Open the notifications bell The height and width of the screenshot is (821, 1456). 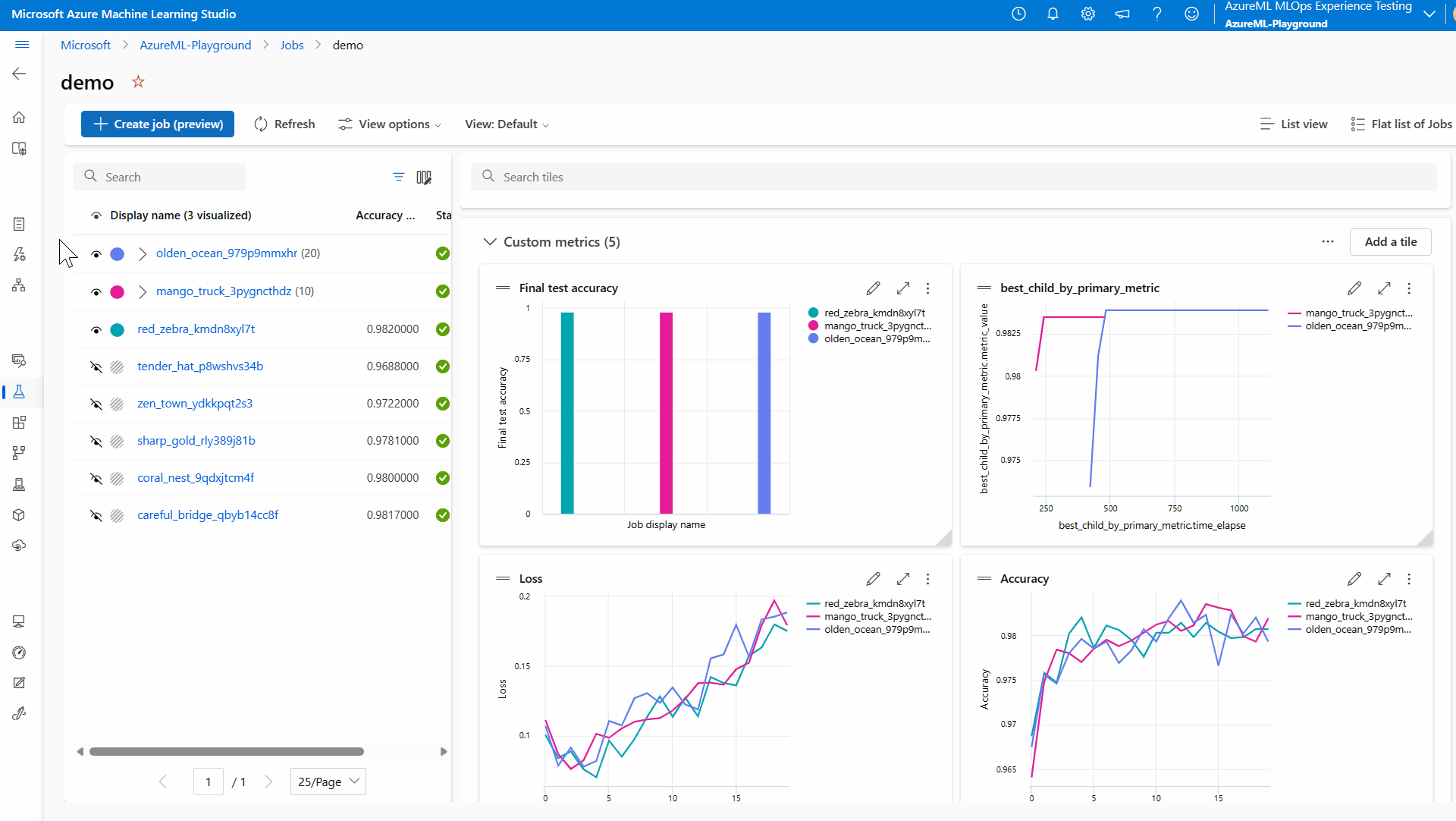pyautogui.click(x=1053, y=14)
